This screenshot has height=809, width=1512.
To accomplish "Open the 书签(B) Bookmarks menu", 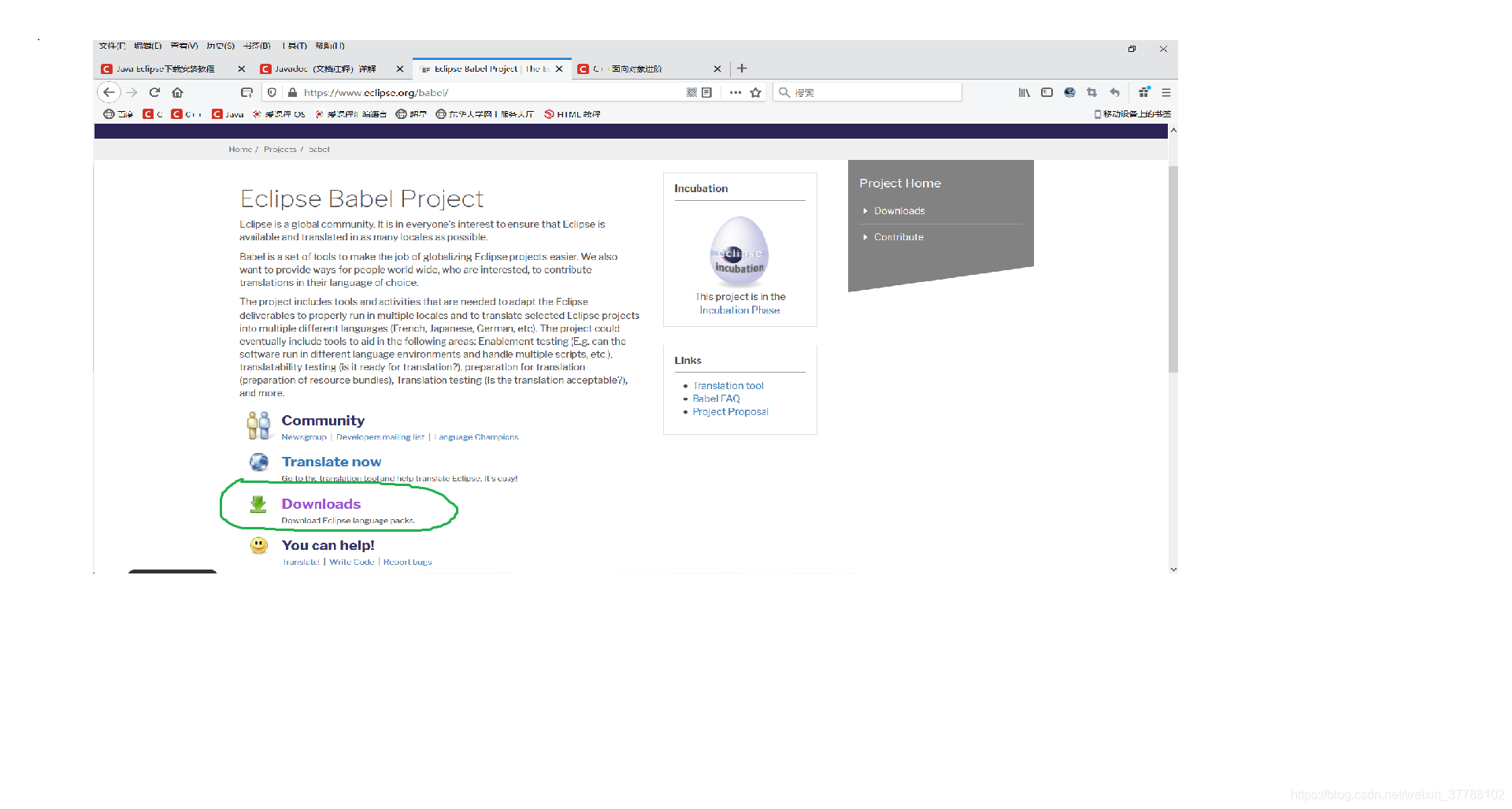I will click(257, 46).
